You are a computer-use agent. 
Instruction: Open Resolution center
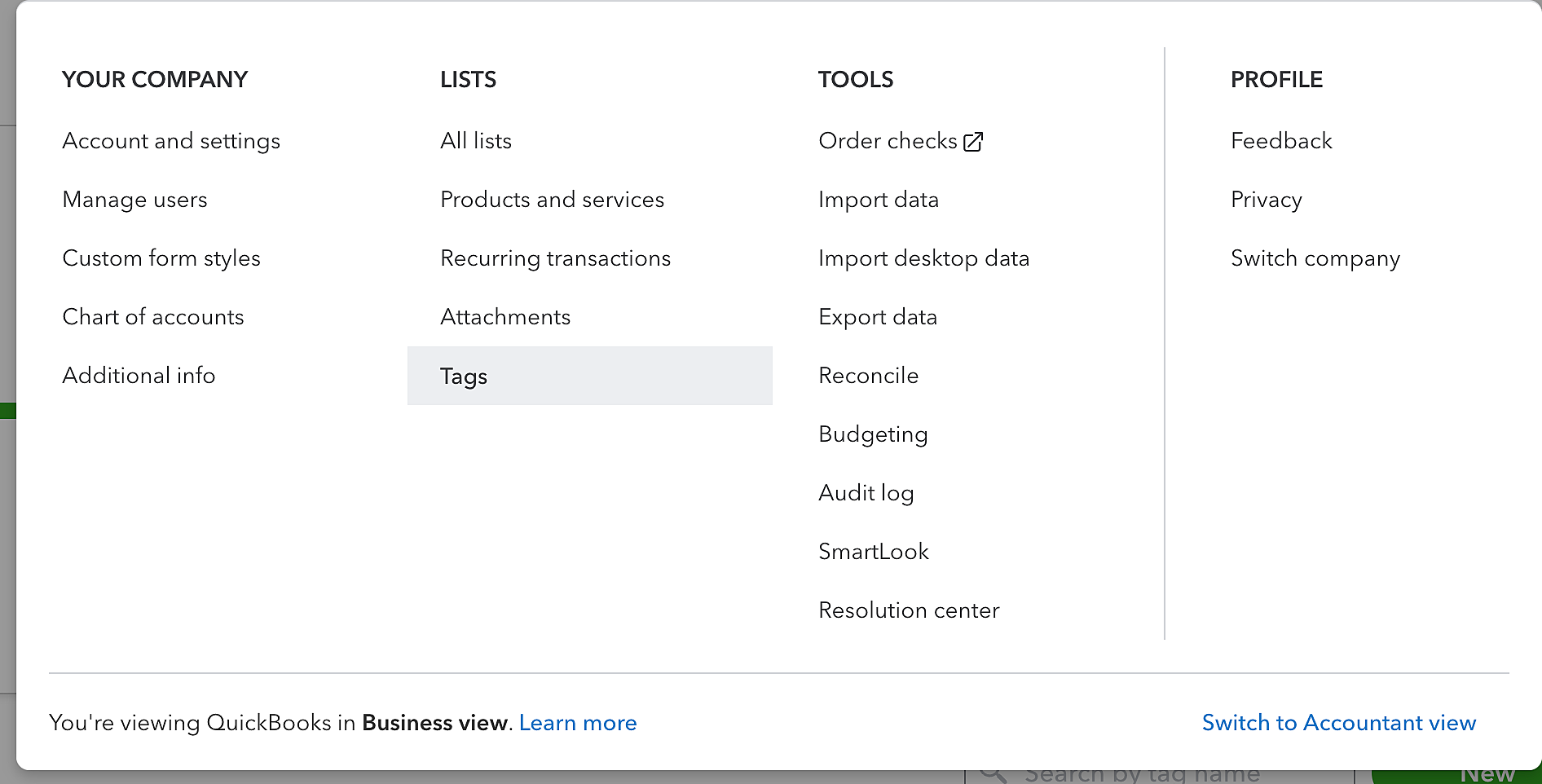(x=909, y=610)
